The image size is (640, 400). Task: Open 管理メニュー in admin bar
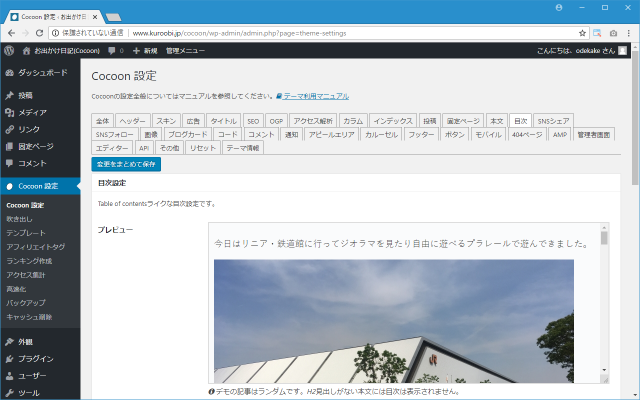tap(185, 51)
